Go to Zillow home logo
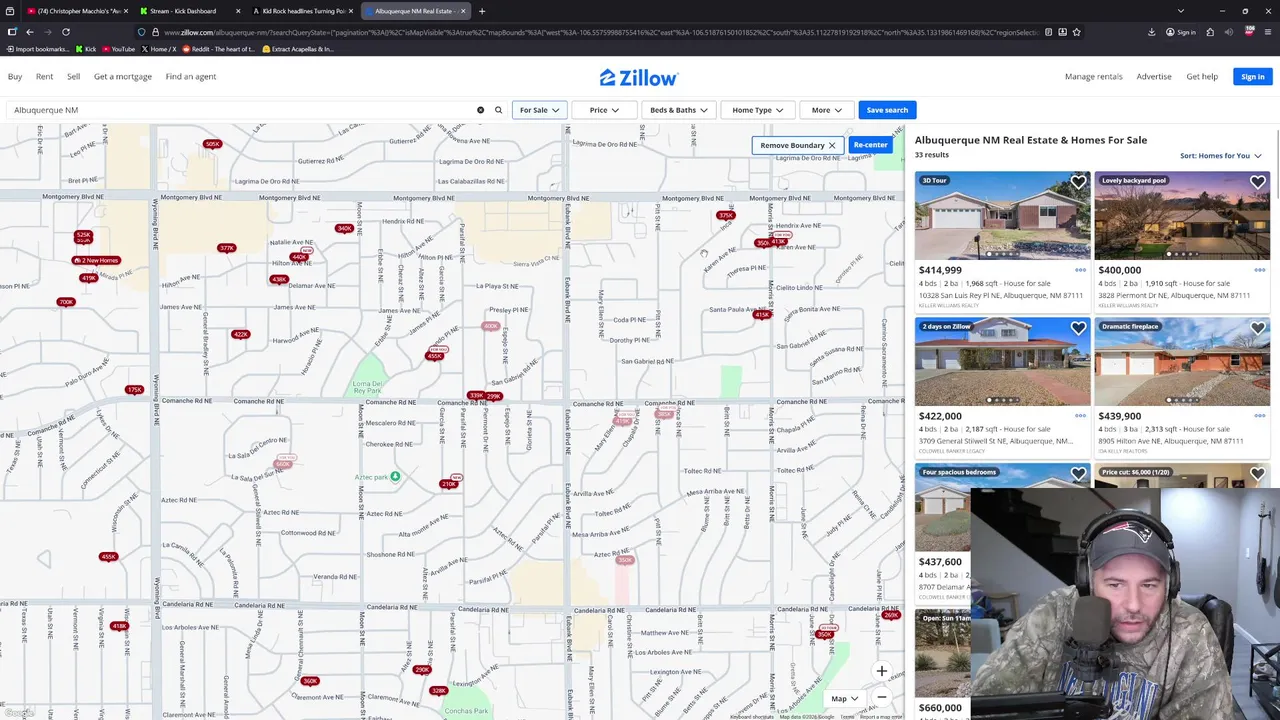This screenshot has width=1280, height=720. coord(639,77)
